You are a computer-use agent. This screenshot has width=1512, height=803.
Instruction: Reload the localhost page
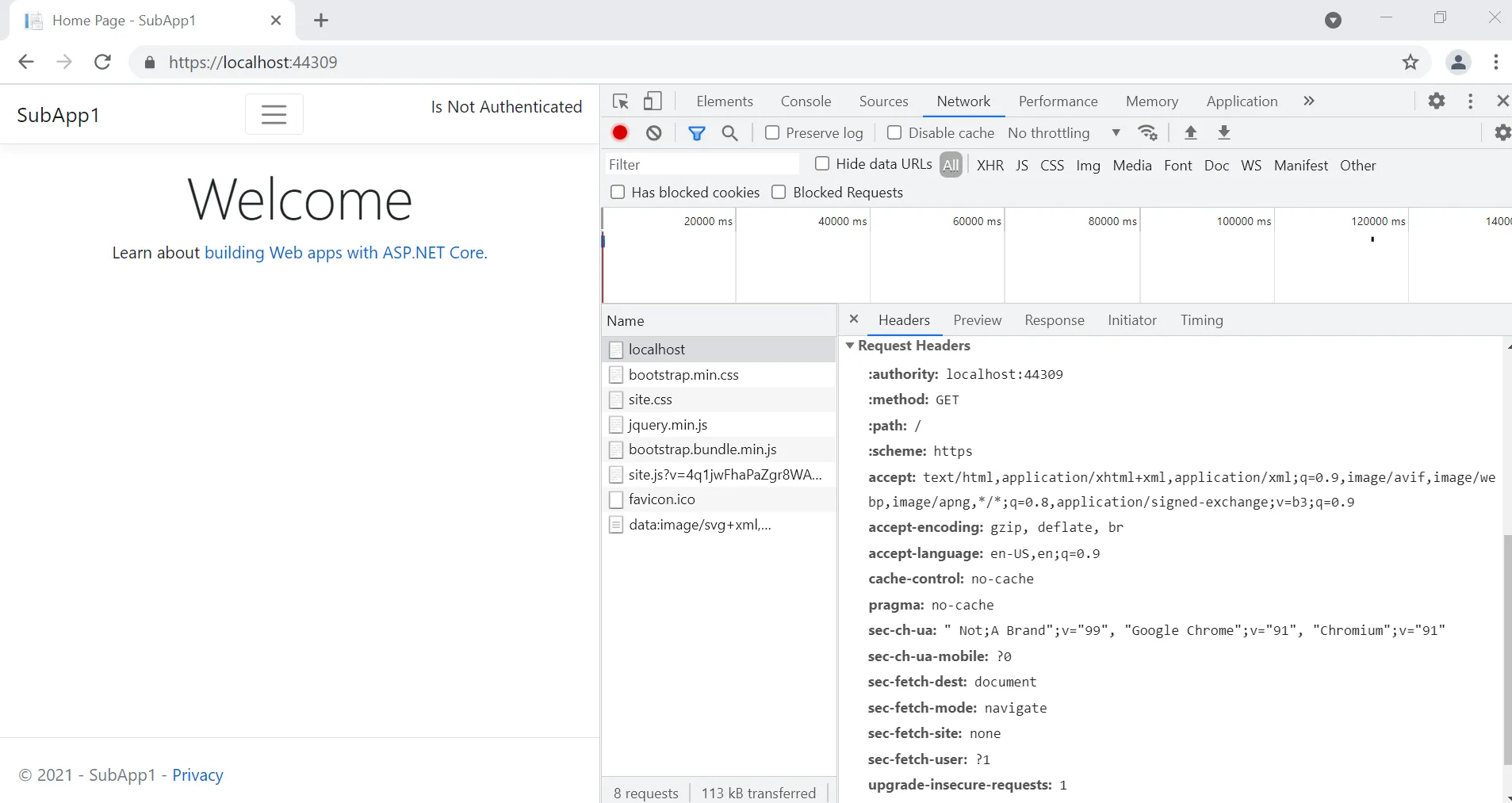(x=102, y=62)
